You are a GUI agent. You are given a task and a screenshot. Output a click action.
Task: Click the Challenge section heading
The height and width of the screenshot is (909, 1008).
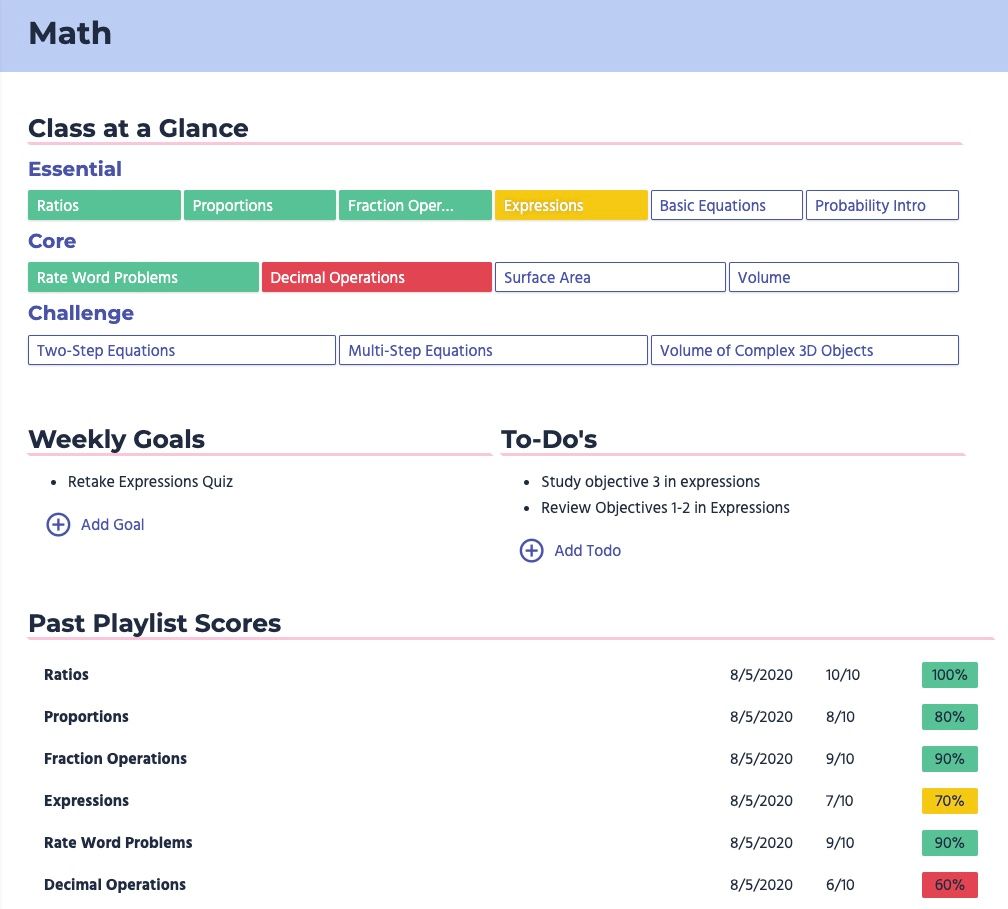point(81,313)
